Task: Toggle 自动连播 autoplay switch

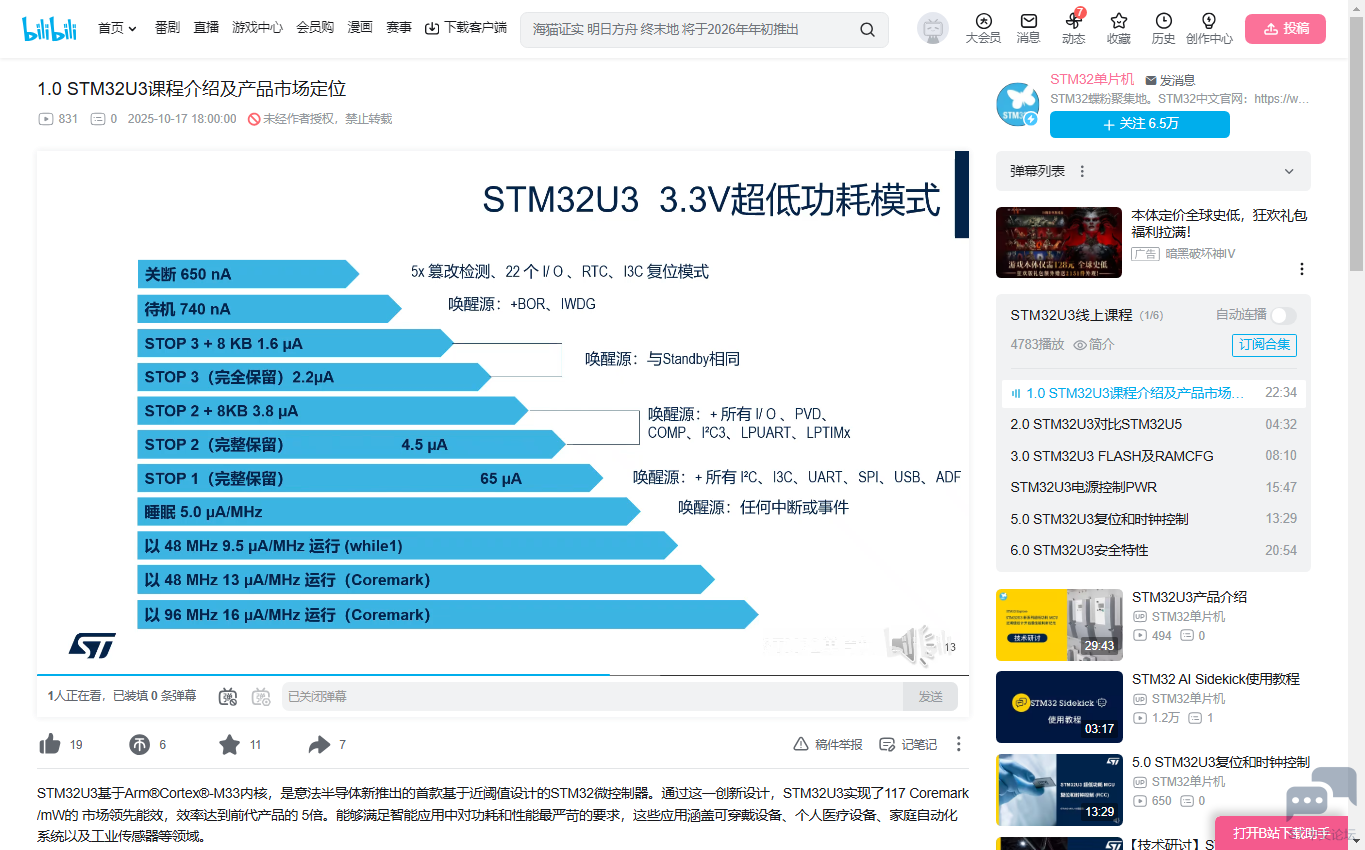Action: 1283,315
